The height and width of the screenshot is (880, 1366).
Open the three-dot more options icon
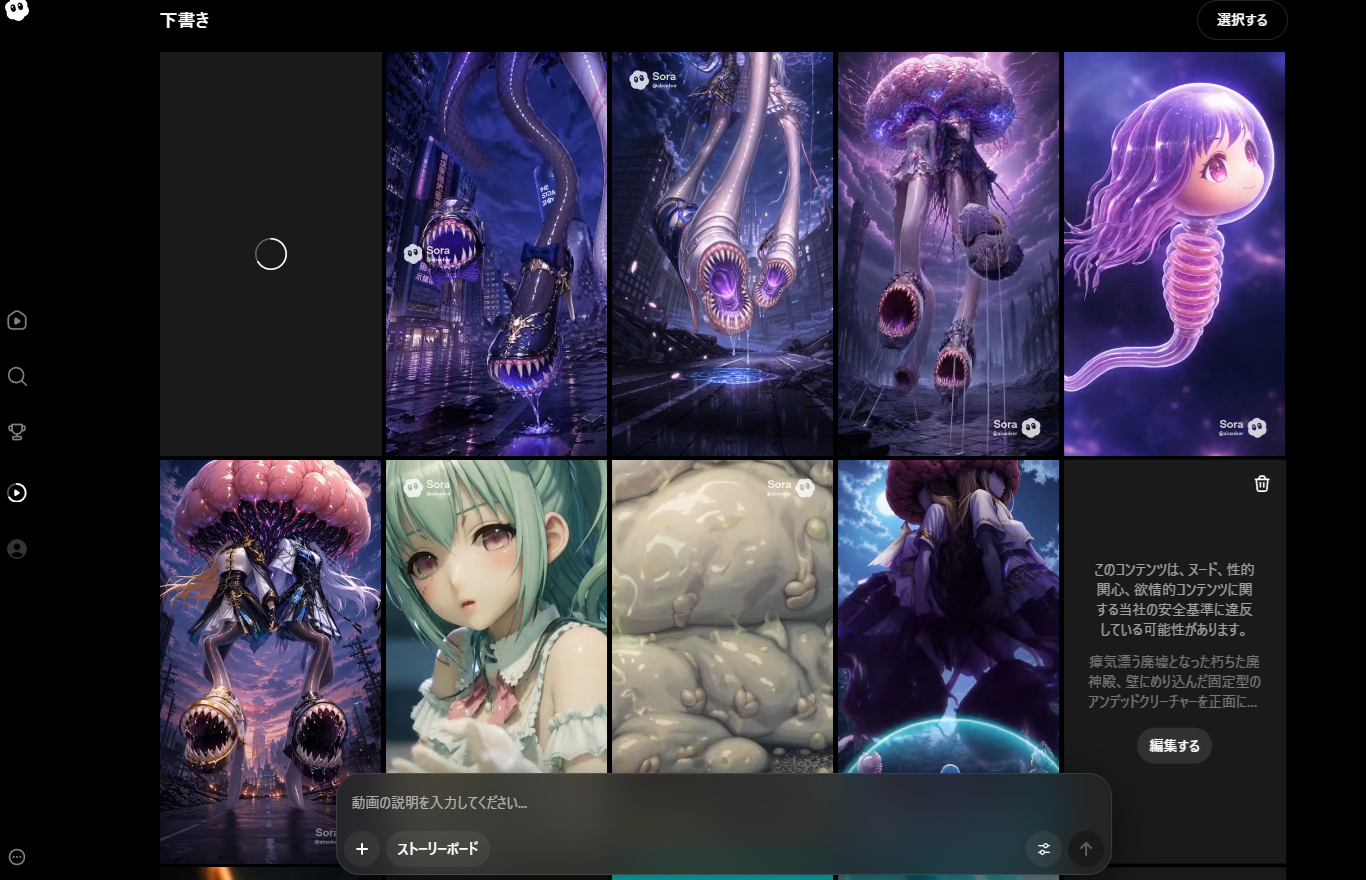17,857
